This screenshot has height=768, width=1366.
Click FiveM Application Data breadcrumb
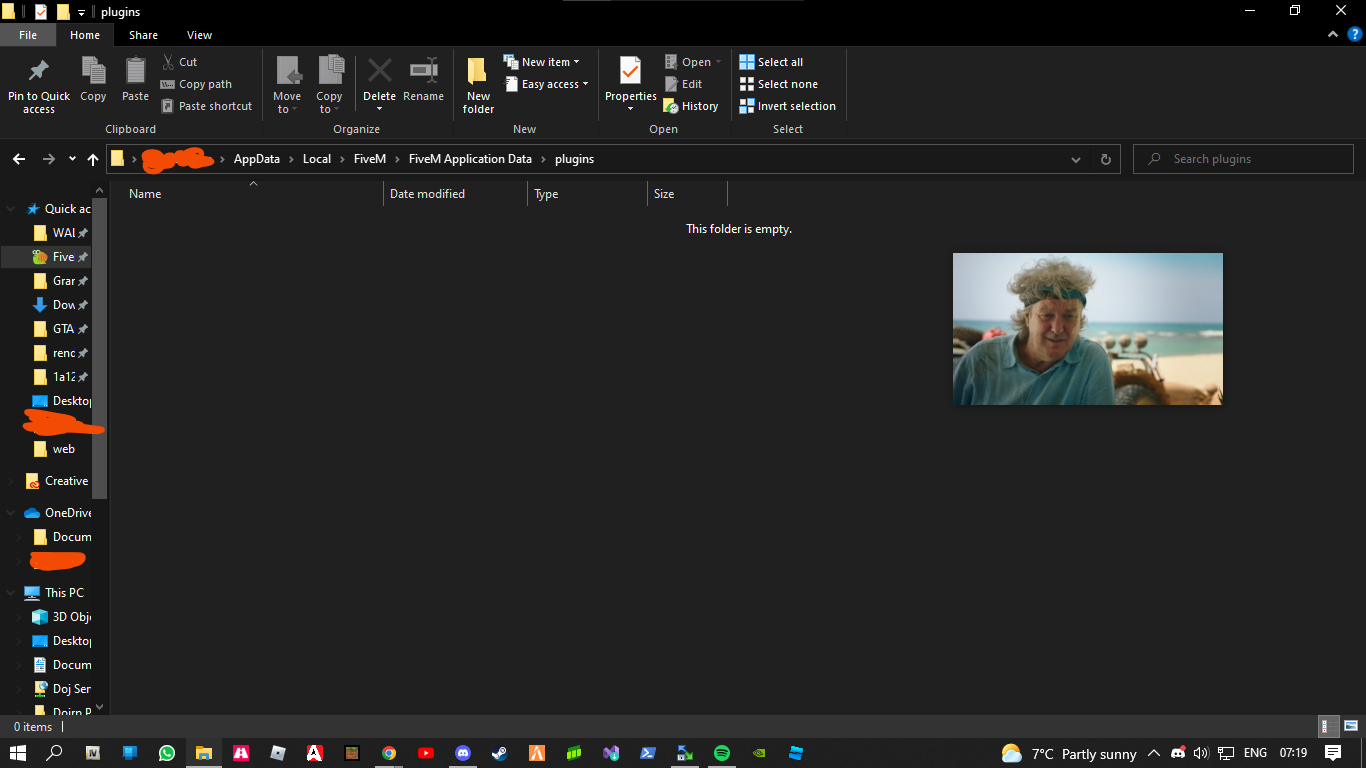(470, 159)
